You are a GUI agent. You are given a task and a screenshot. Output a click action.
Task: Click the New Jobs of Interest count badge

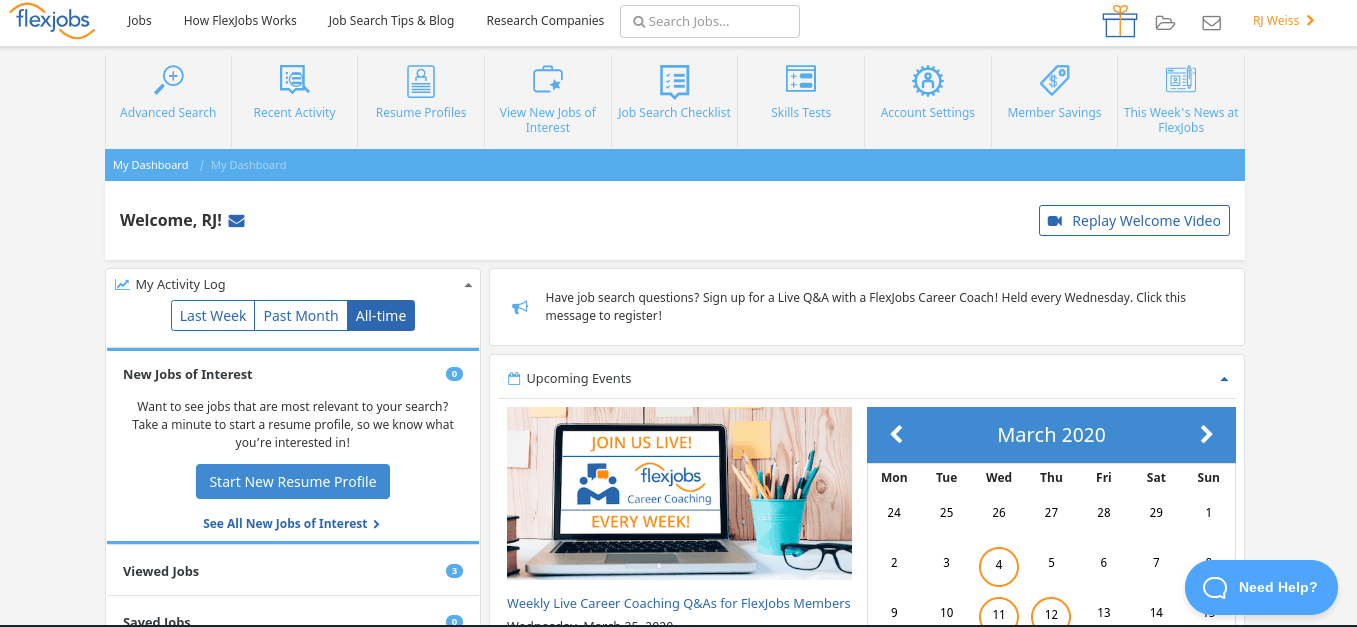click(x=454, y=374)
